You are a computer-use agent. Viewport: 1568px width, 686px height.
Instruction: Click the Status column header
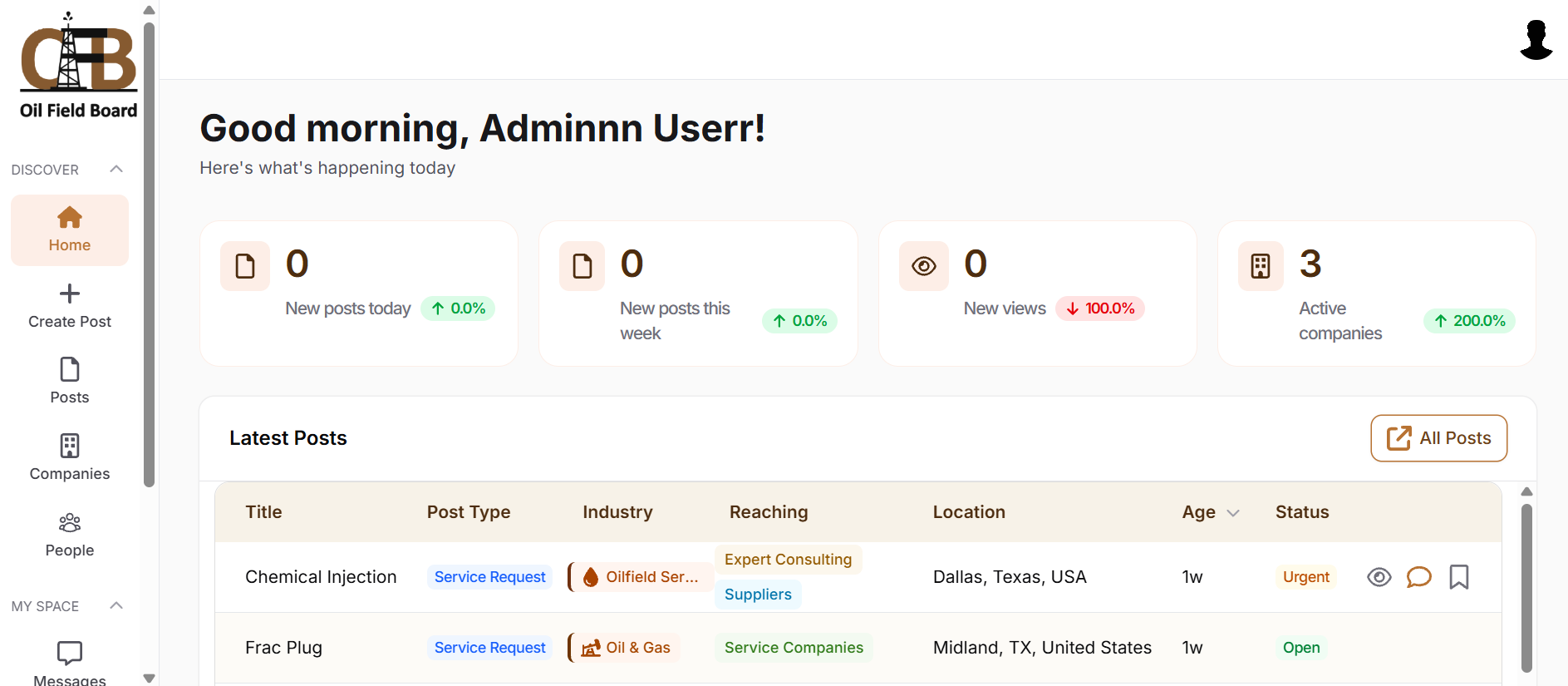tap(1302, 512)
